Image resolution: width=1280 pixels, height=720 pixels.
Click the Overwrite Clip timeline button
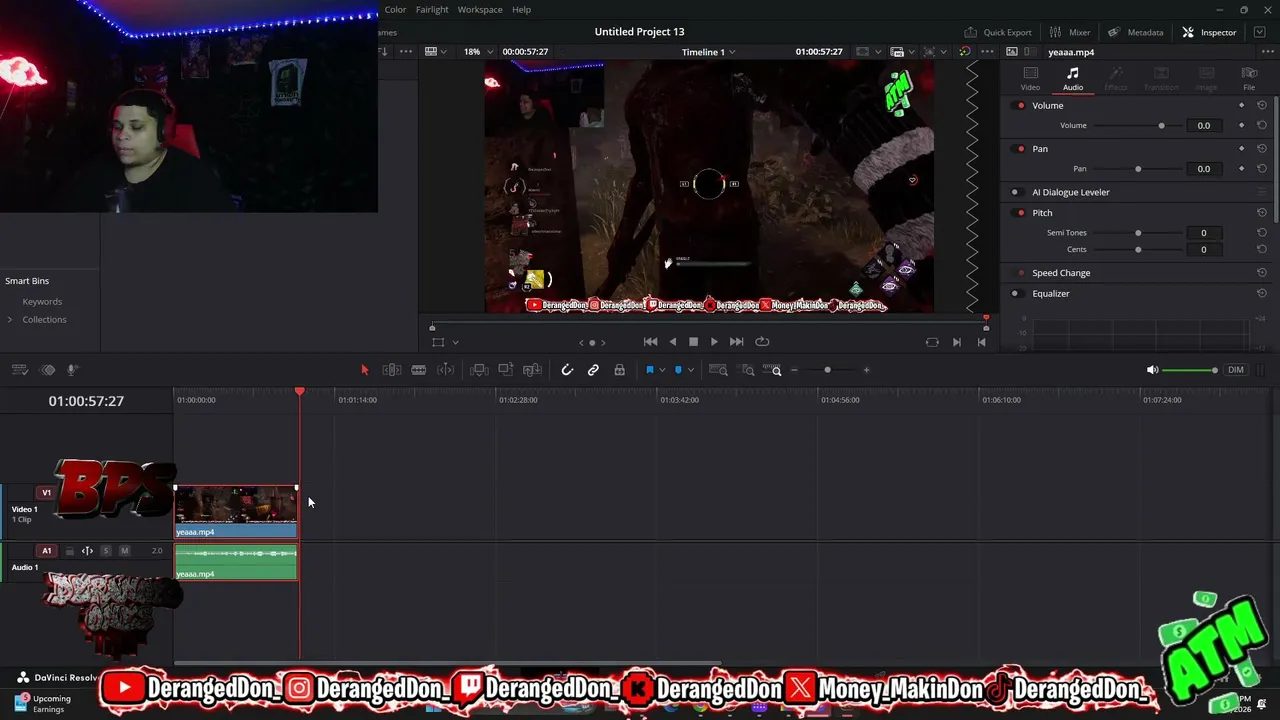[505, 370]
